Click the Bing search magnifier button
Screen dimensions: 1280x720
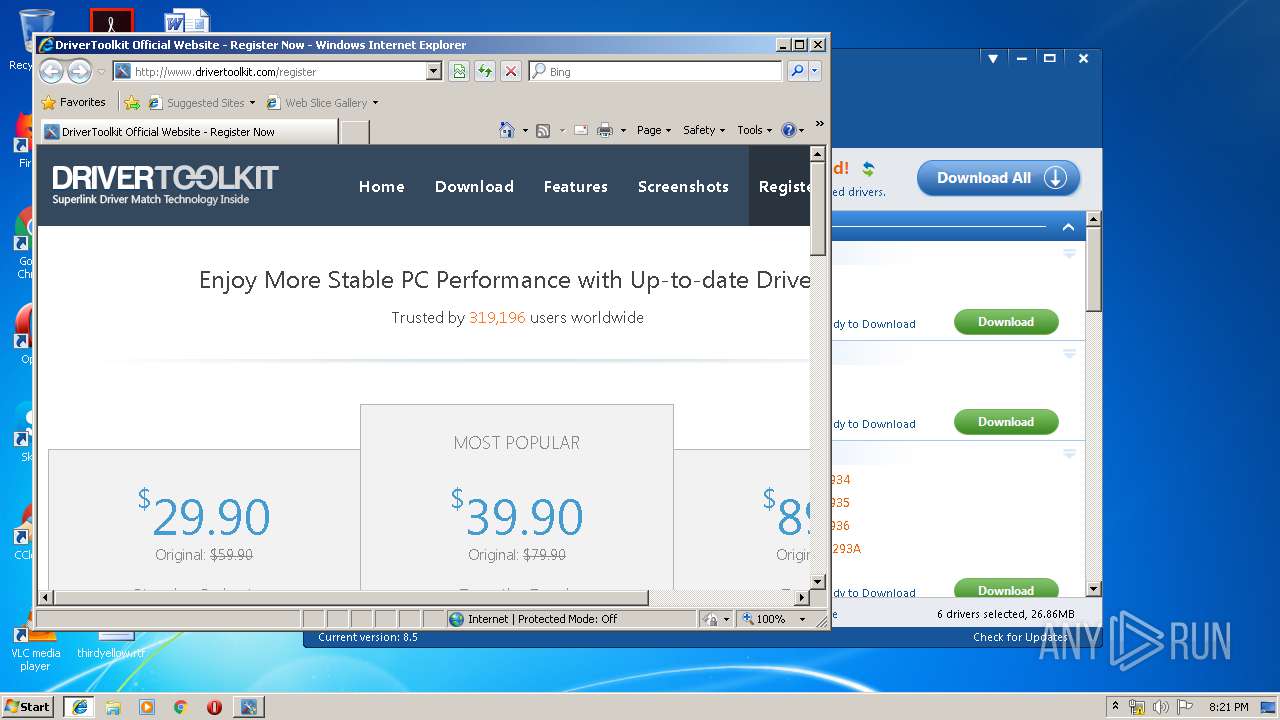click(x=797, y=71)
